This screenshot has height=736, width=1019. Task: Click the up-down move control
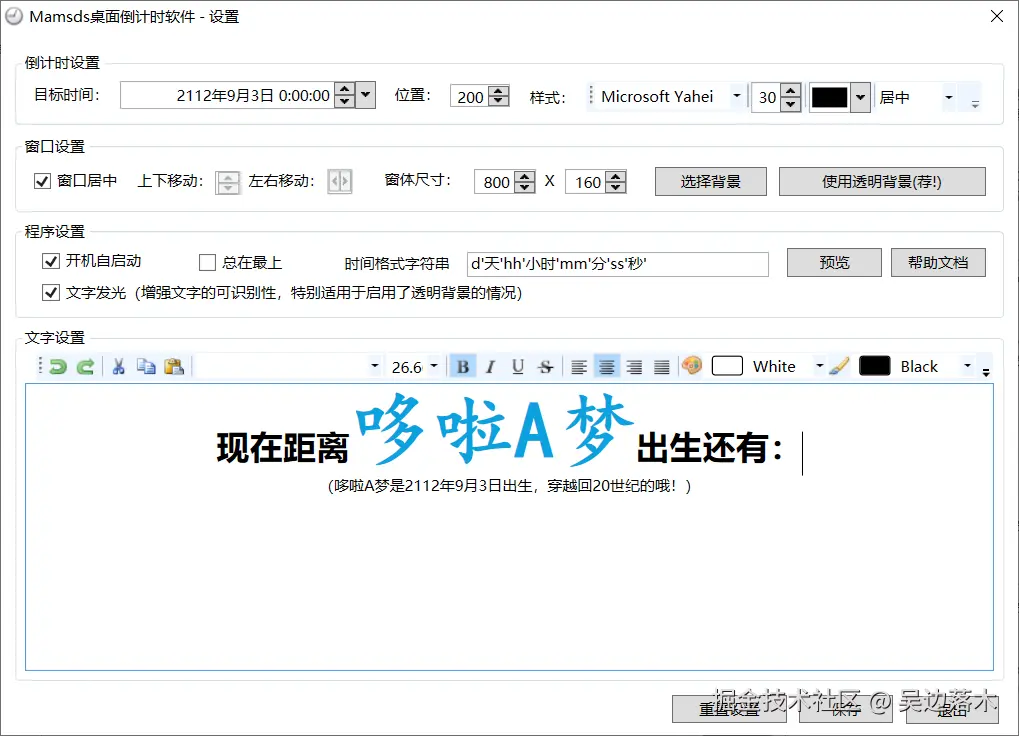point(227,182)
